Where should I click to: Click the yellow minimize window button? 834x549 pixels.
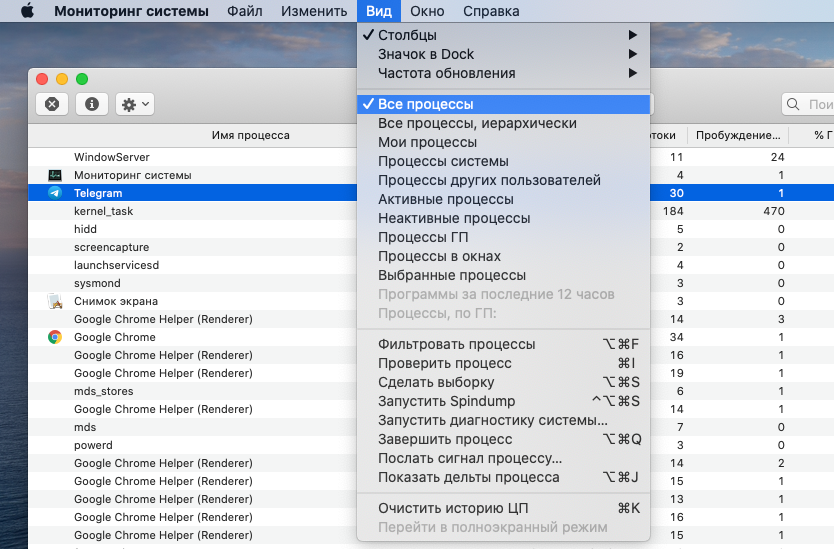click(62, 79)
